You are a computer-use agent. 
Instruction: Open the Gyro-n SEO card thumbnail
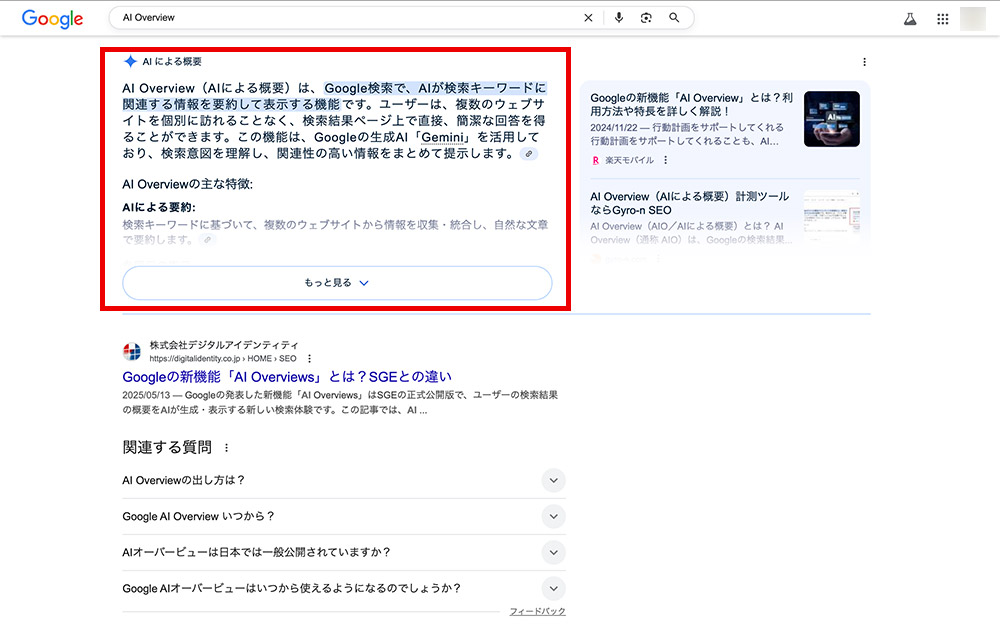click(832, 215)
